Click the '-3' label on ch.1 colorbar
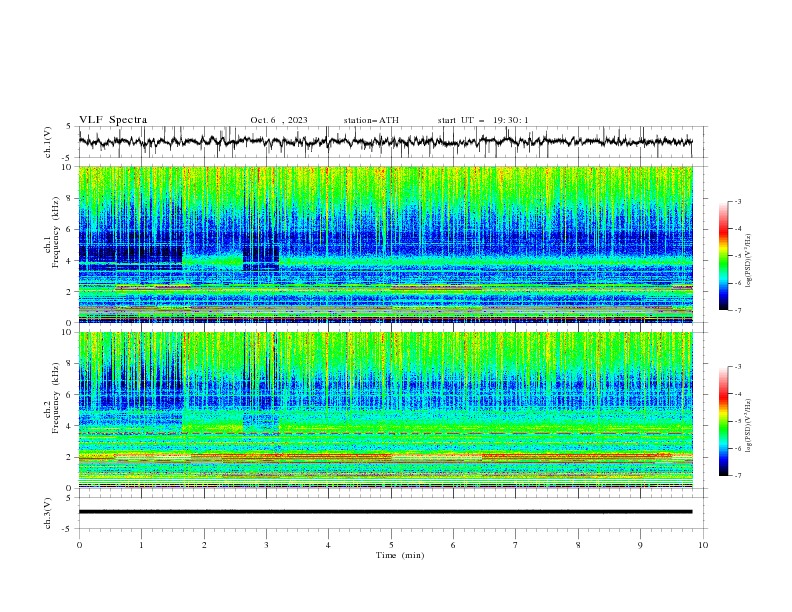Image resolution: width=792 pixels, height=612 pixels. 737,201
